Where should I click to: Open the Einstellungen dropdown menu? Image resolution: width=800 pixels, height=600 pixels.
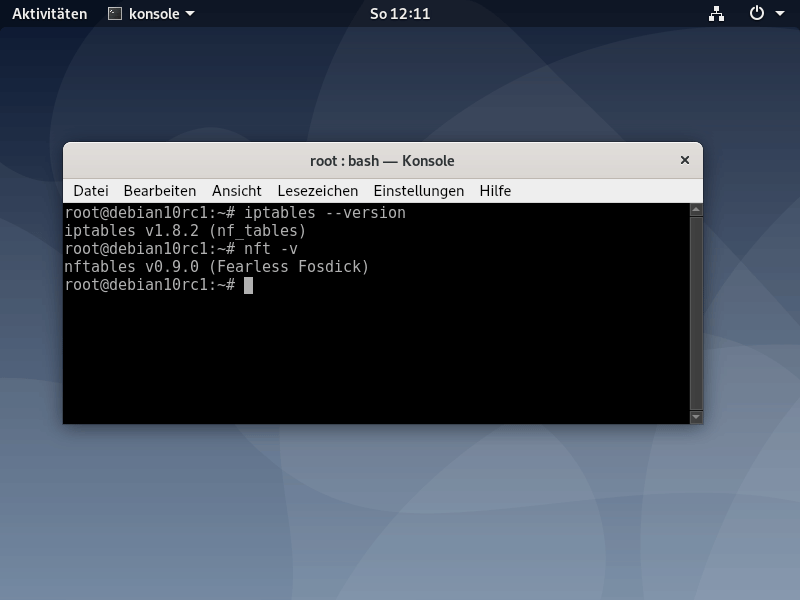419,190
